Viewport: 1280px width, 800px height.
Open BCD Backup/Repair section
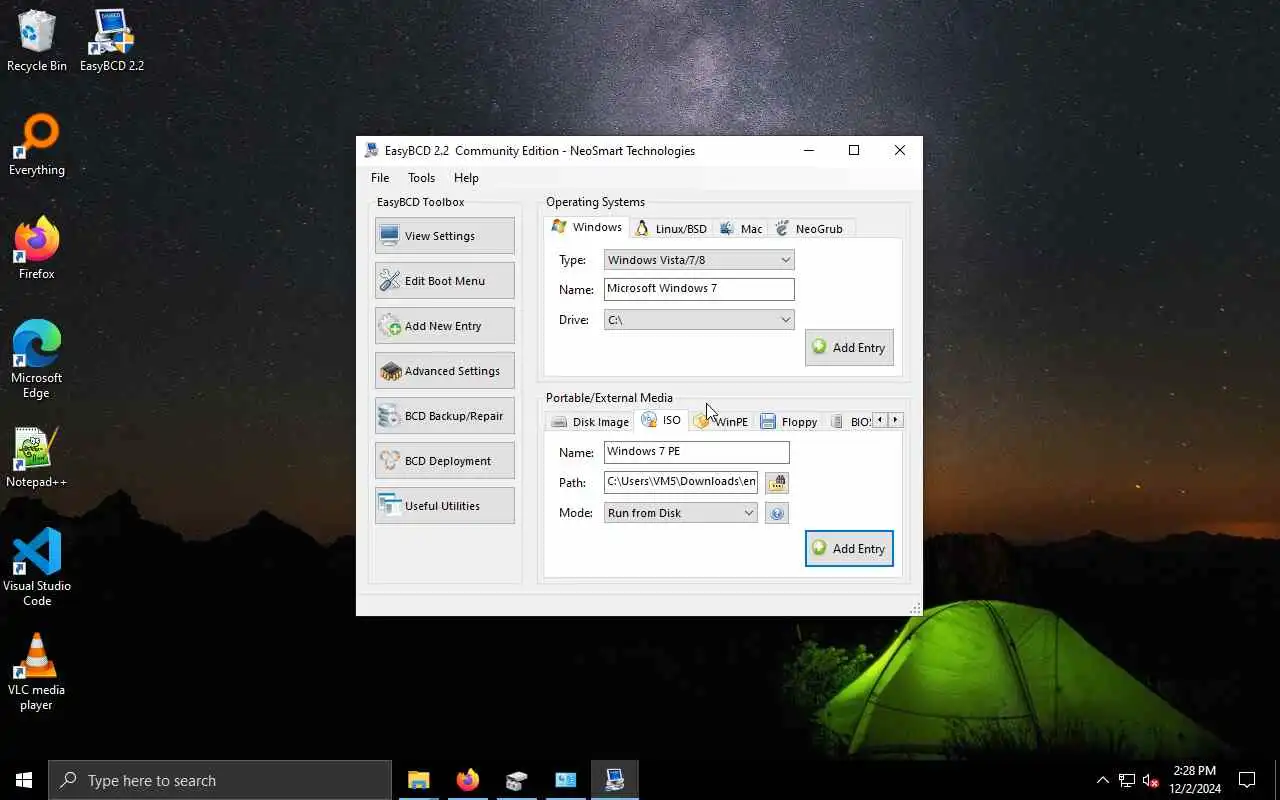tap(445, 416)
